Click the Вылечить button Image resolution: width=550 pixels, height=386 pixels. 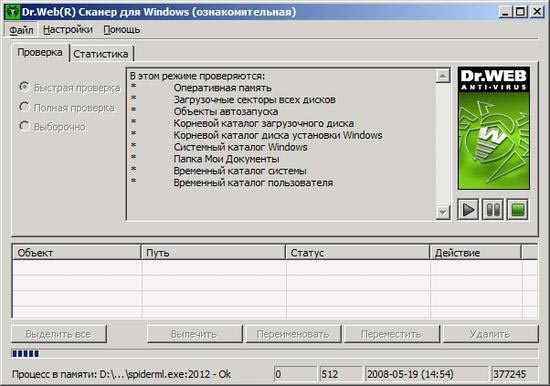(x=194, y=334)
